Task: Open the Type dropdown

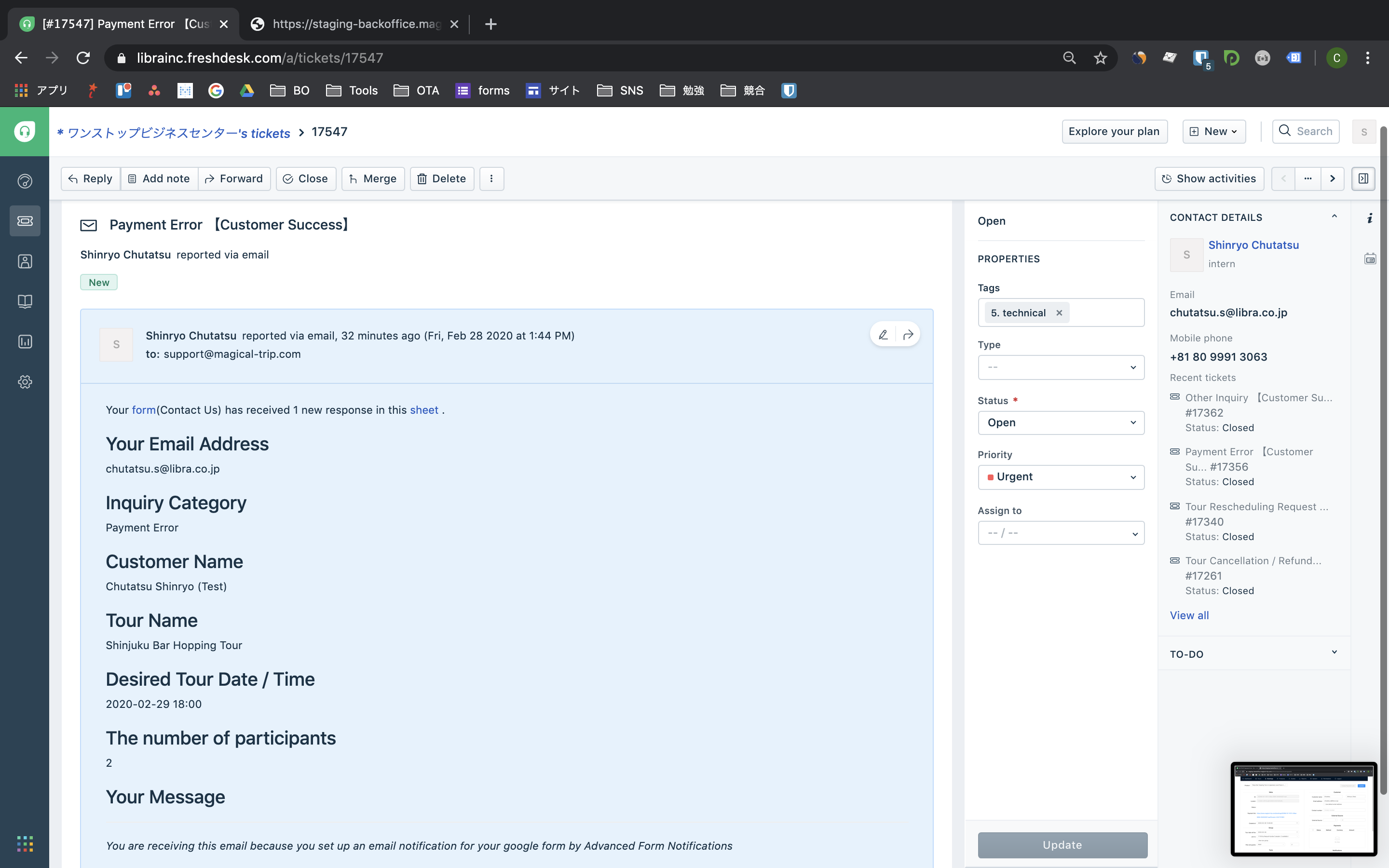Action: tap(1061, 367)
